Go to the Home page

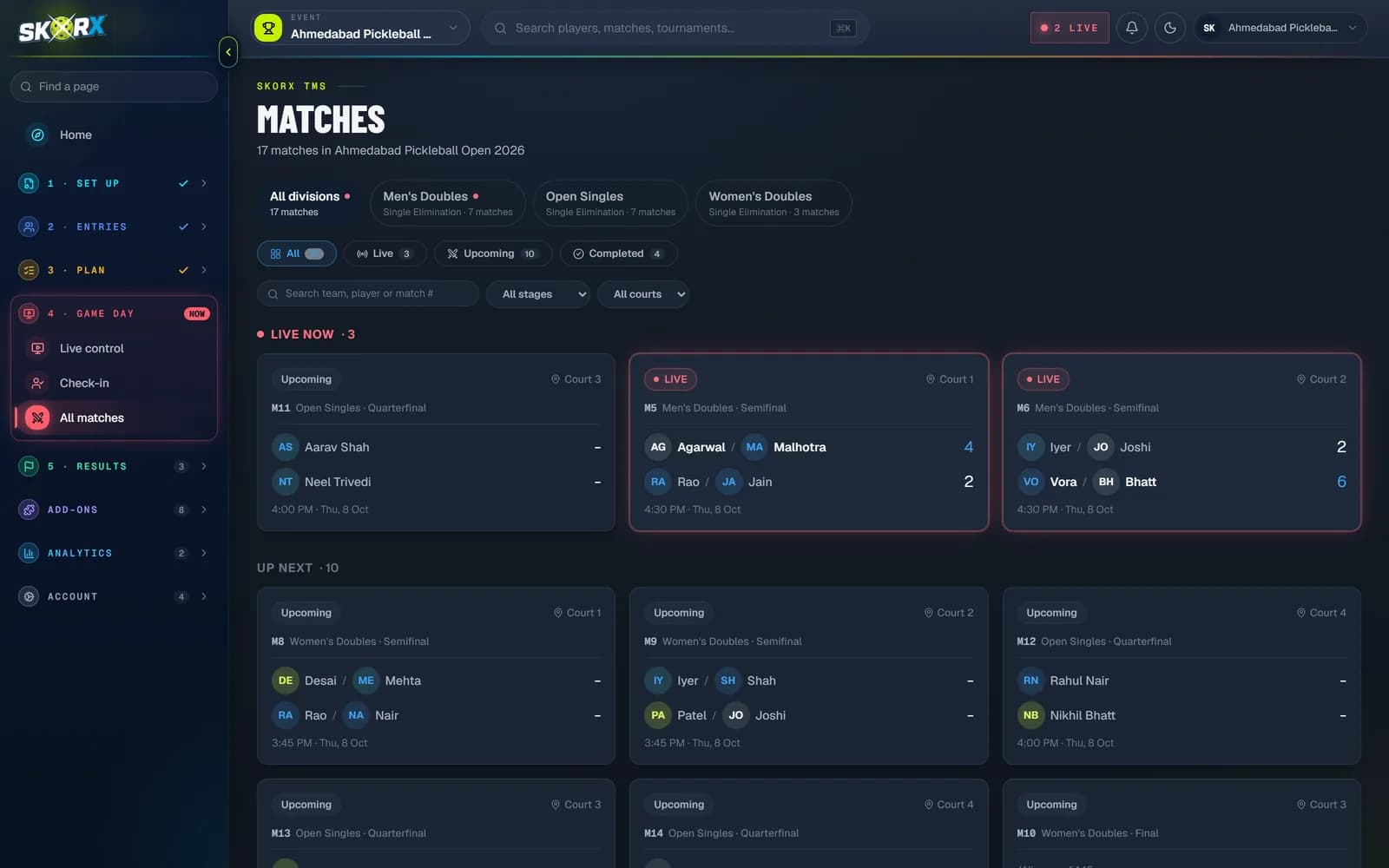[114, 135]
